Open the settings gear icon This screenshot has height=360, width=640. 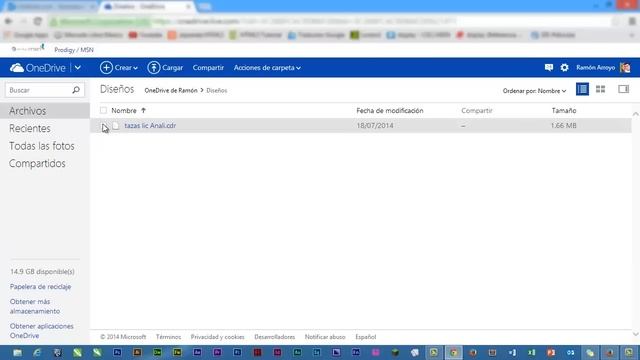[x=564, y=68]
